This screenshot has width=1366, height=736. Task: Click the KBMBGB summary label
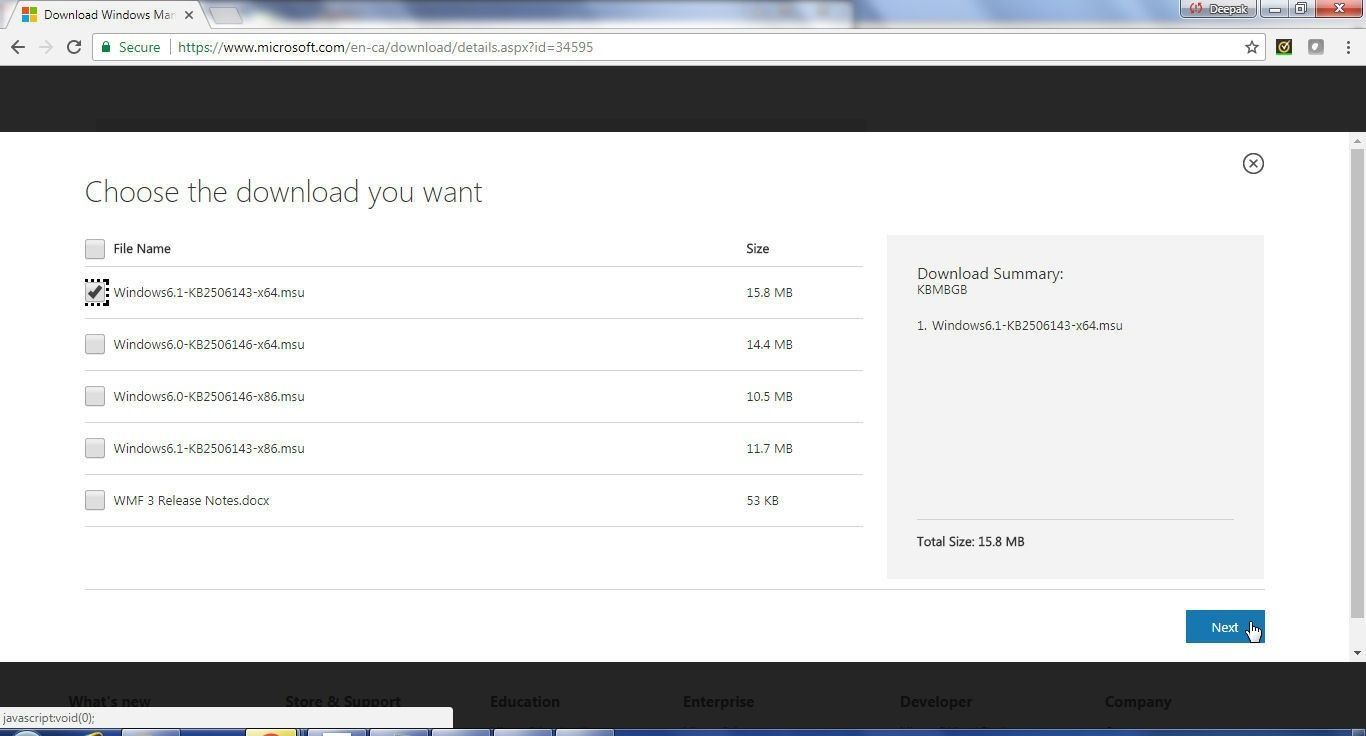[942, 290]
